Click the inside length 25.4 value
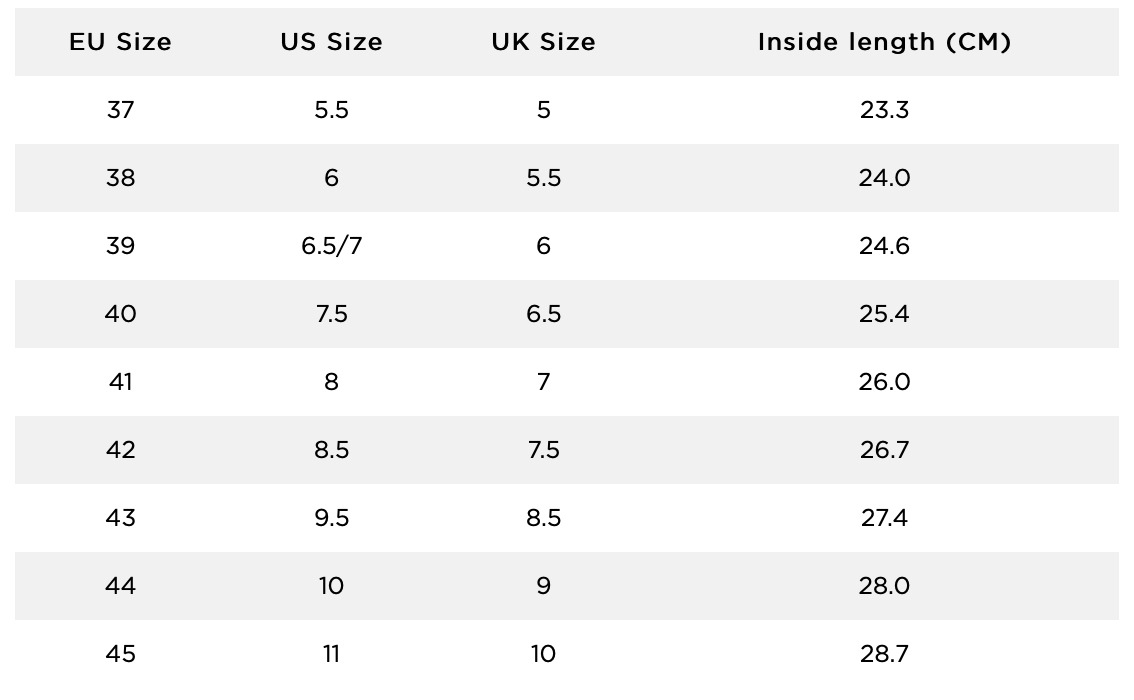Viewport: 1134px width, 700px height. click(884, 314)
